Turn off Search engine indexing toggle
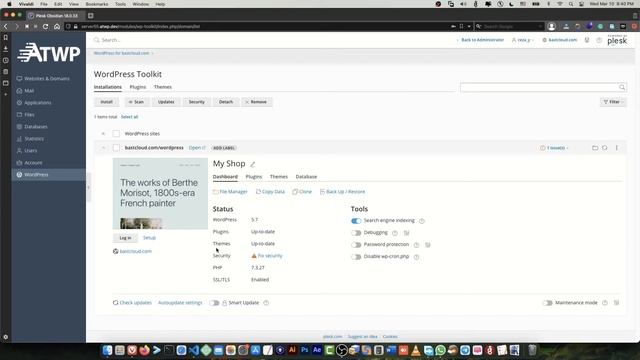 pyautogui.click(x=356, y=221)
